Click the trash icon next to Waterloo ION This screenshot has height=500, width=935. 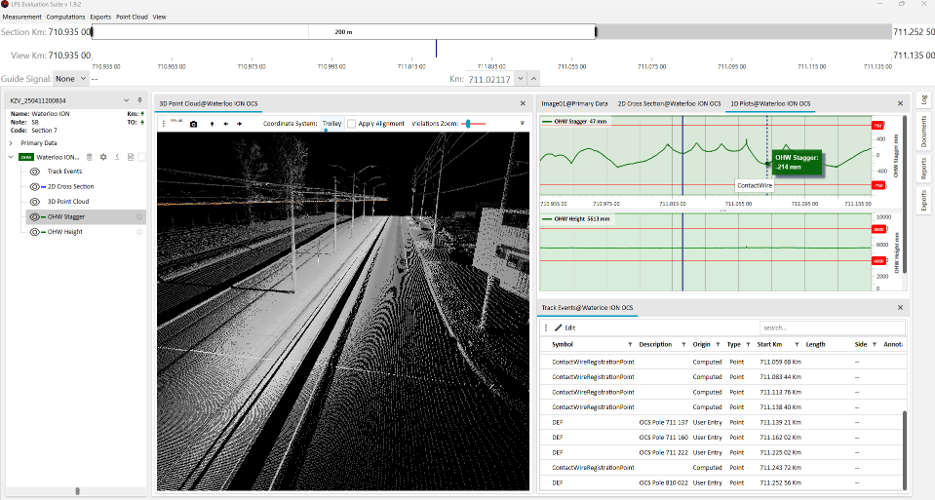tap(89, 157)
